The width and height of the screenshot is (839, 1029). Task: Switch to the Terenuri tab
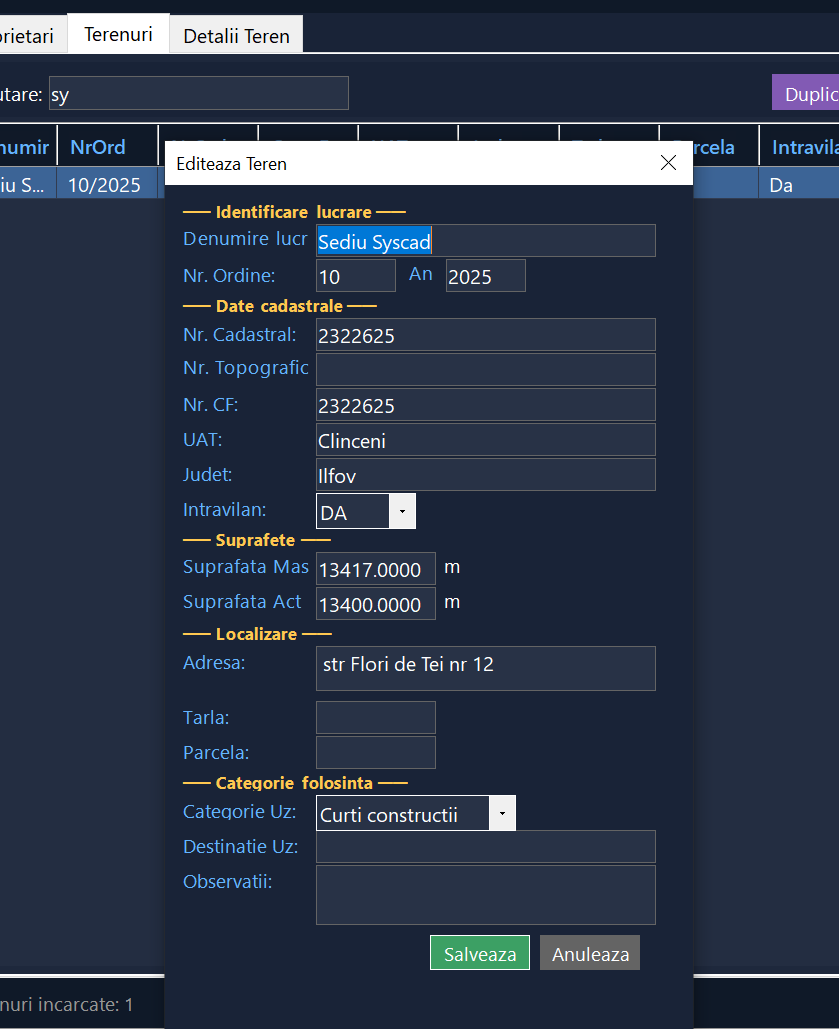(118, 35)
